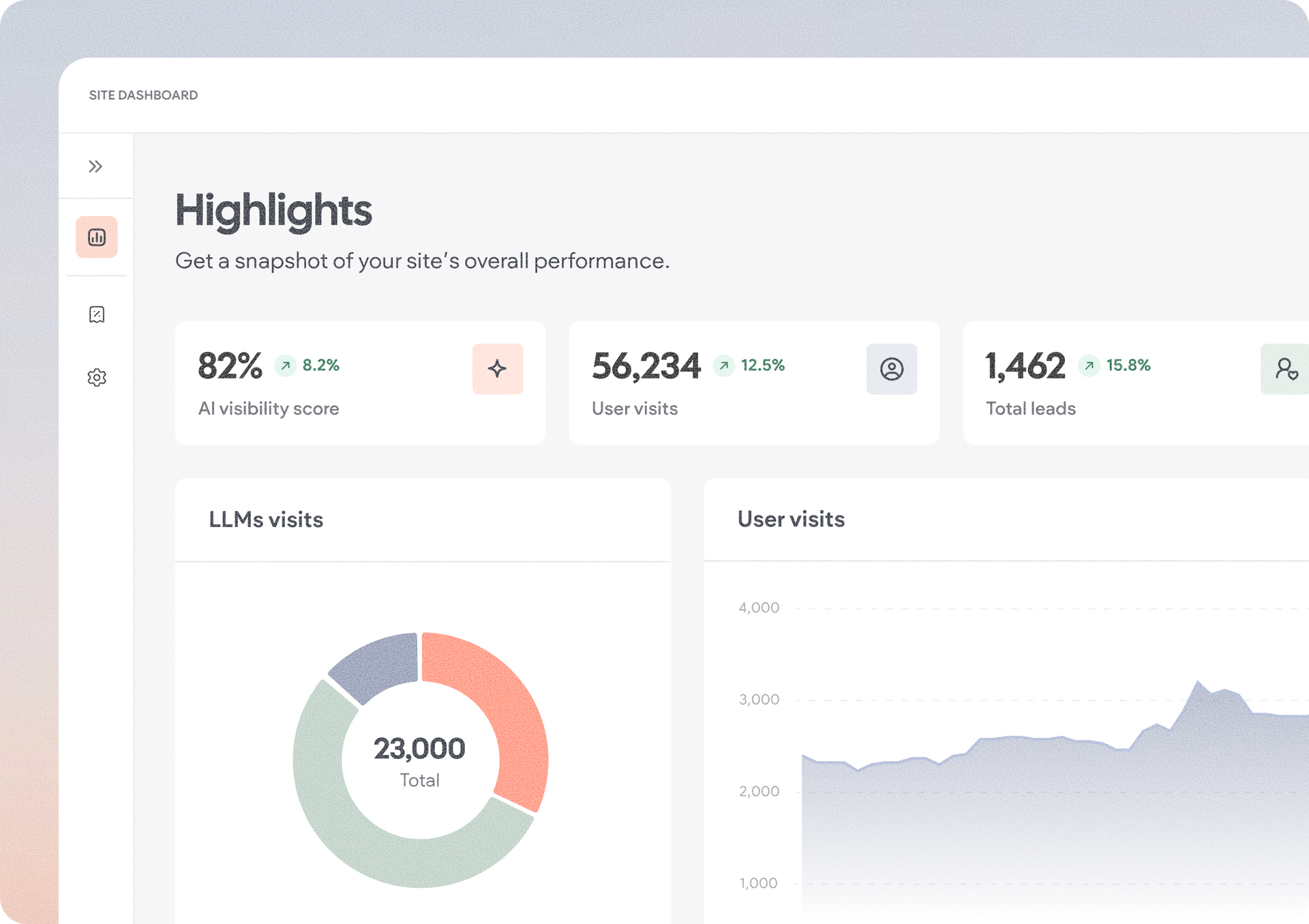Click the AI visibility score label
This screenshot has width=1309, height=924.
click(x=269, y=408)
